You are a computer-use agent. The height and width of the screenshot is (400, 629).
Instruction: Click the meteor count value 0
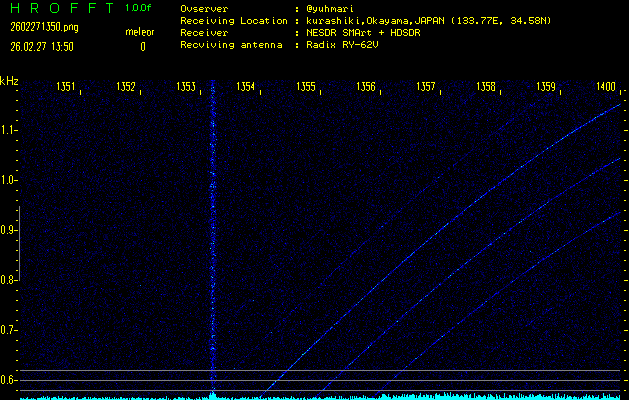pos(142,46)
